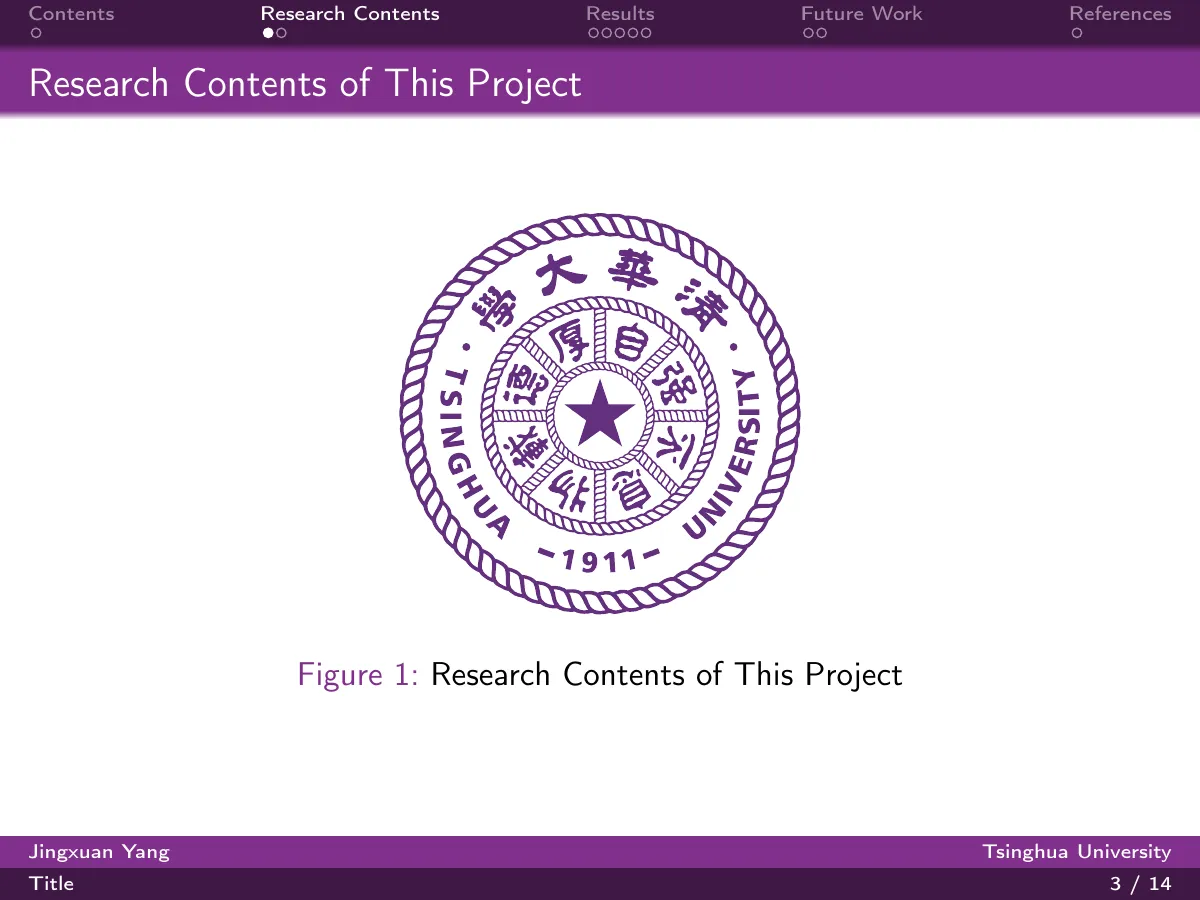Click the page number '3 / 14'

click(x=1141, y=884)
